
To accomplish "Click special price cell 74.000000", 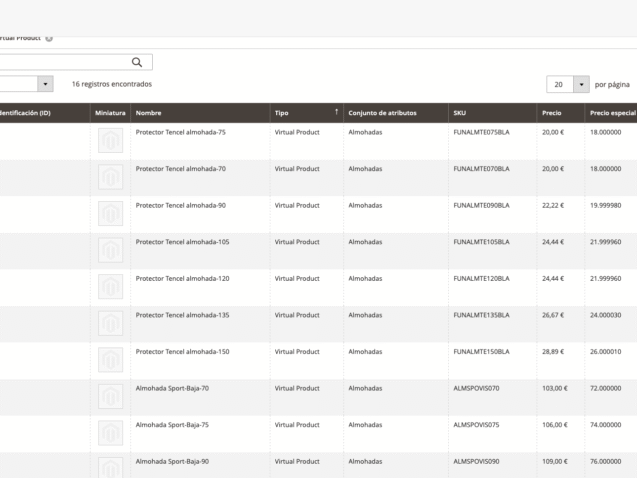I will click(x=605, y=425).
